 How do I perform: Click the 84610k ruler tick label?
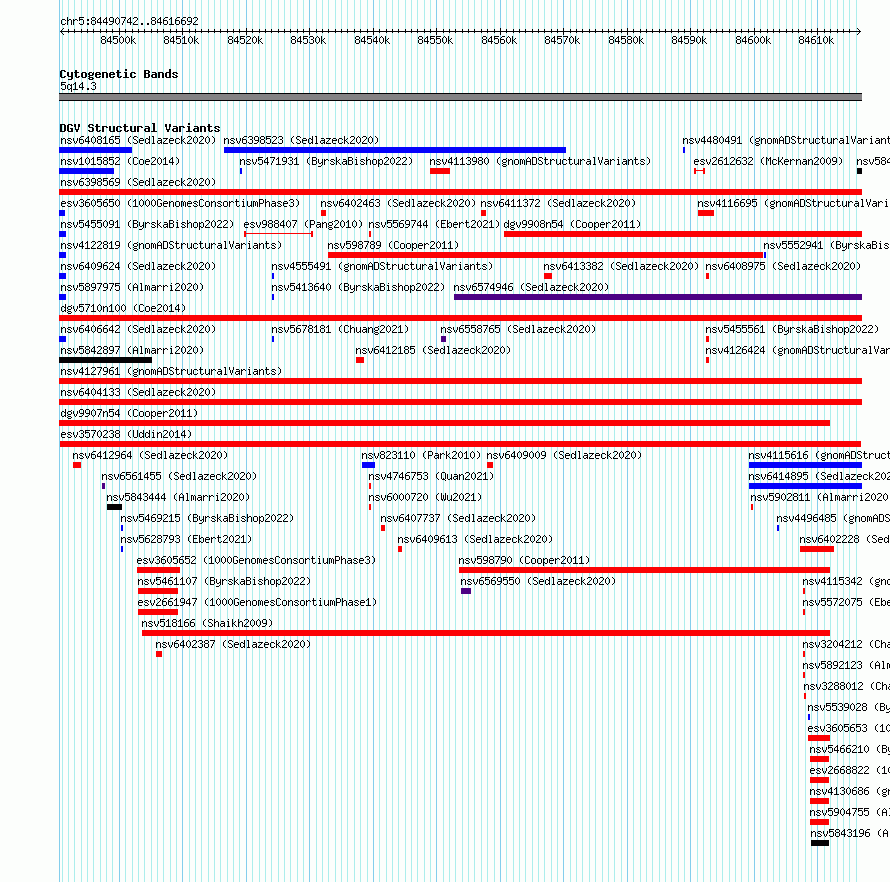tap(816, 40)
